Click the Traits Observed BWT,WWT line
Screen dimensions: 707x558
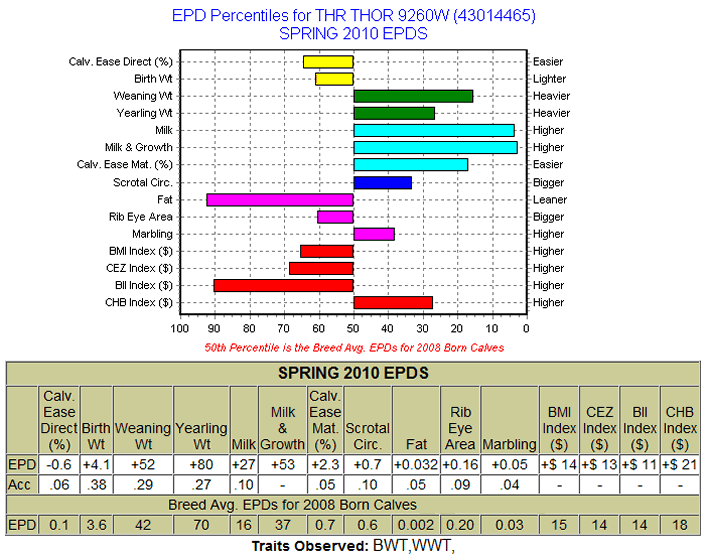tap(353, 546)
